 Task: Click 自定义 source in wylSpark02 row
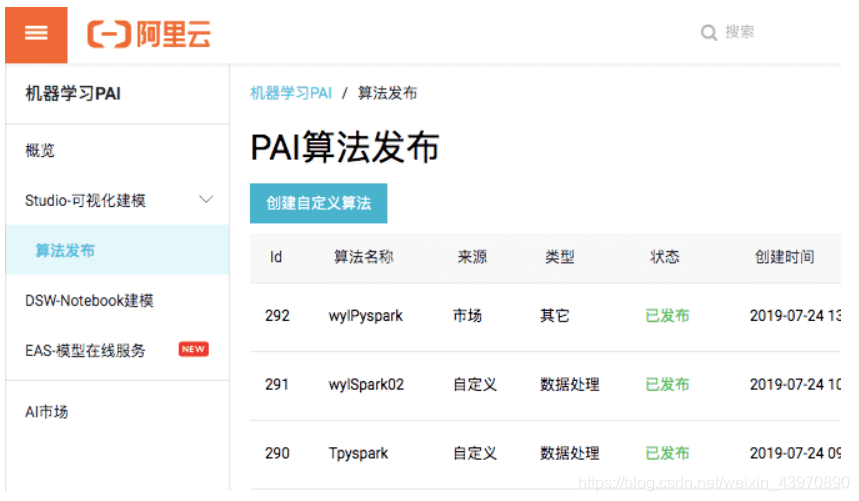pyautogui.click(x=475, y=384)
